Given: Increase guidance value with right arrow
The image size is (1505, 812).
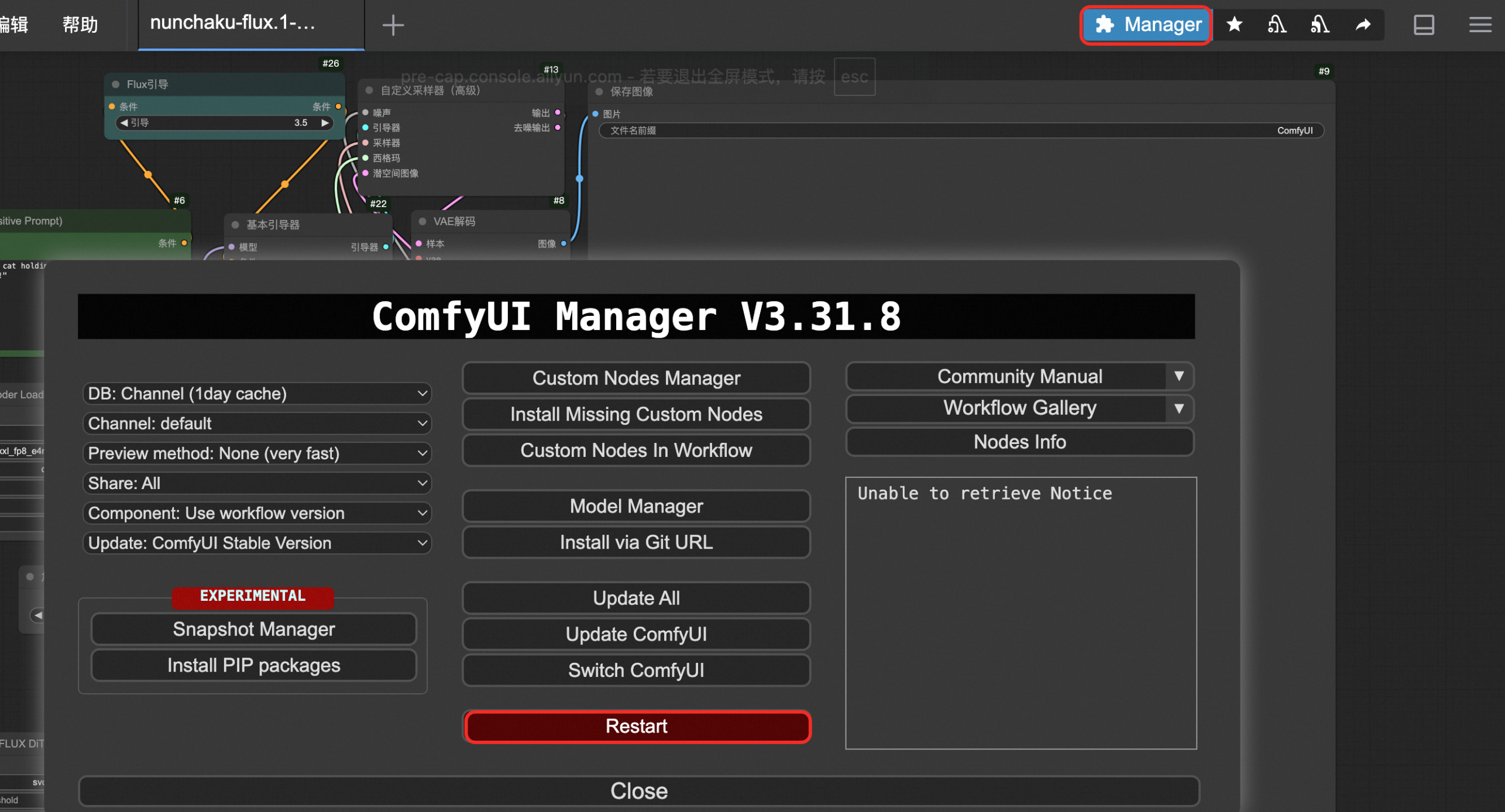Looking at the screenshot, I should point(325,123).
